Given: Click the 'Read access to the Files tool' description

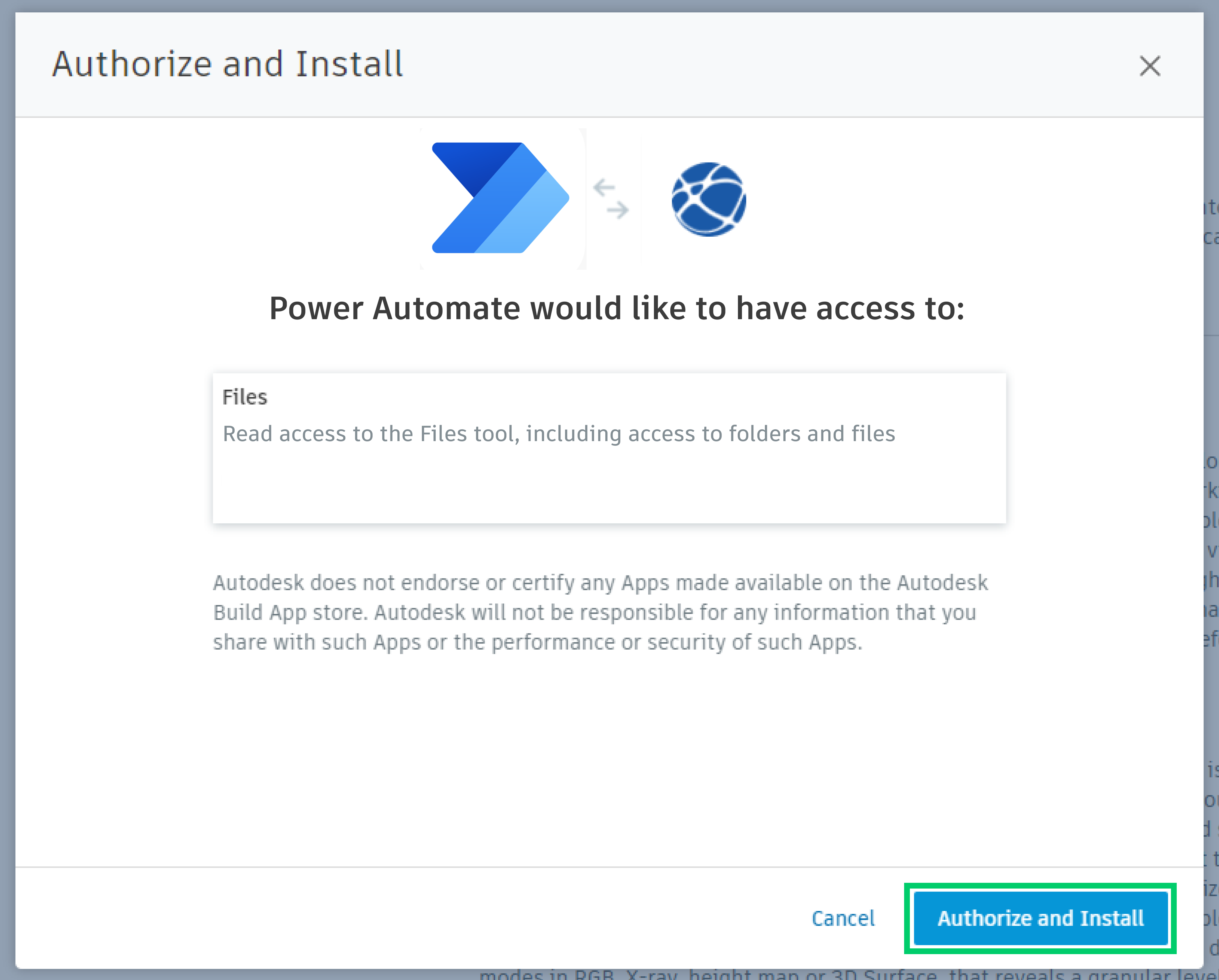Looking at the screenshot, I should (559, 434).
